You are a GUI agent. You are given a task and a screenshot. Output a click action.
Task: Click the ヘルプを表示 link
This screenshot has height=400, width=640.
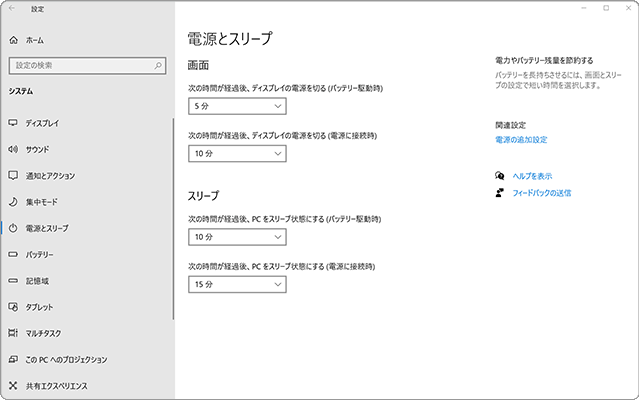pyautogui.click(x=532, y=176)
